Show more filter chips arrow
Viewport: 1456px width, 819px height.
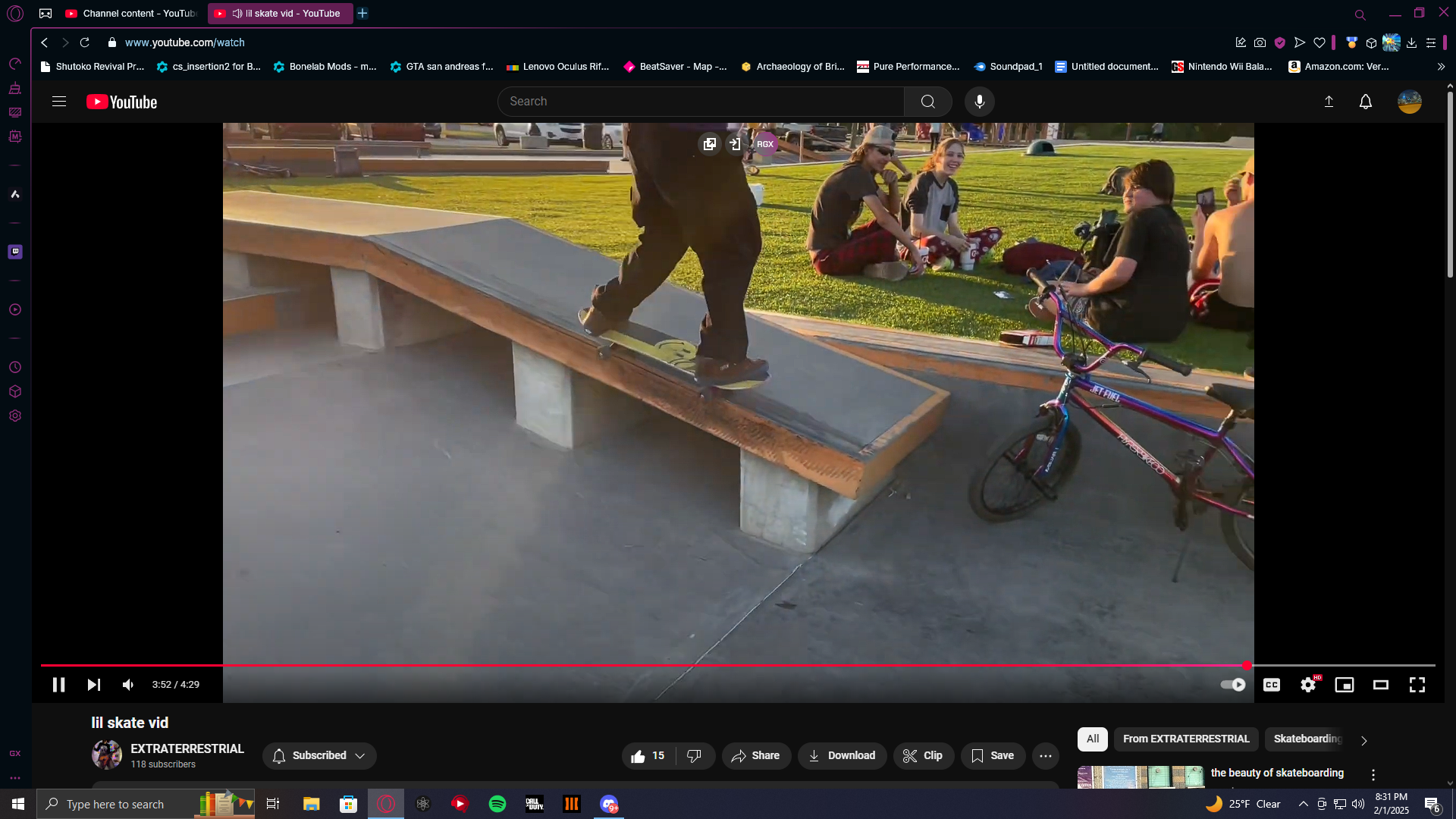pyautogui.click(x=1363, y=741)
